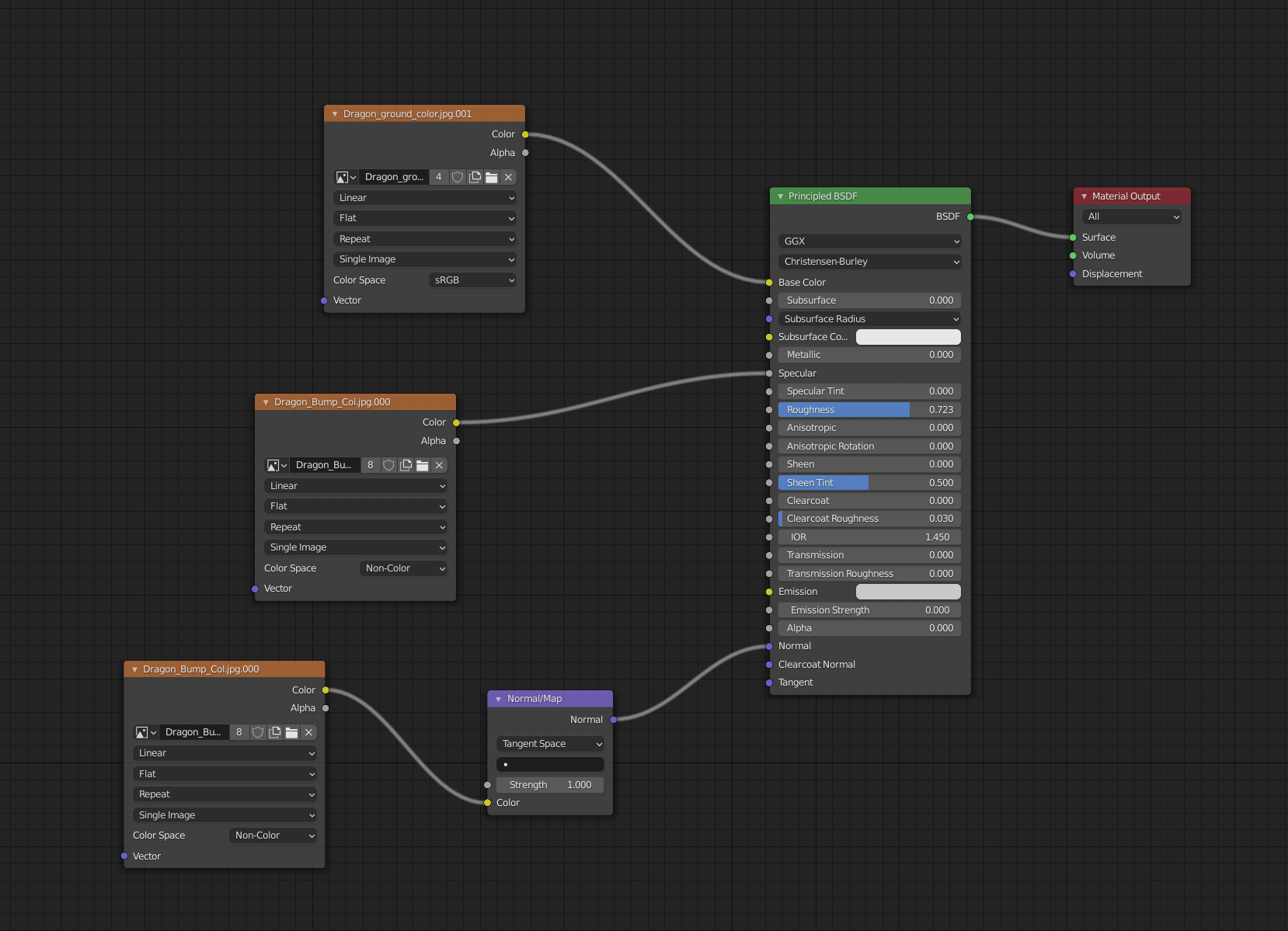Image resolution: width=1288 pixels, height=931 pixels.
Task: Open the GGX distribution dropdown on Principled BSDF
Action: point(869,241)
